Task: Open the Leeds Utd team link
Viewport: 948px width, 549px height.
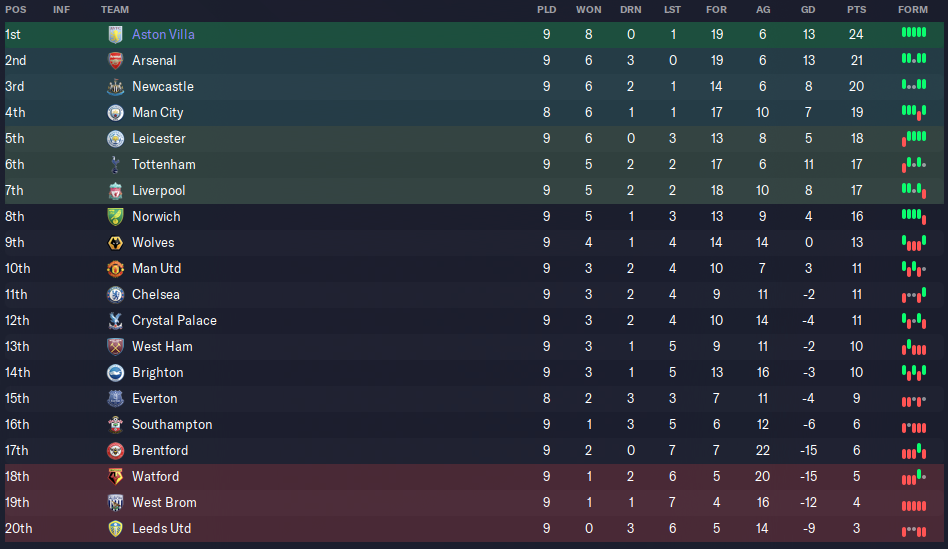Action: [161, 528]
